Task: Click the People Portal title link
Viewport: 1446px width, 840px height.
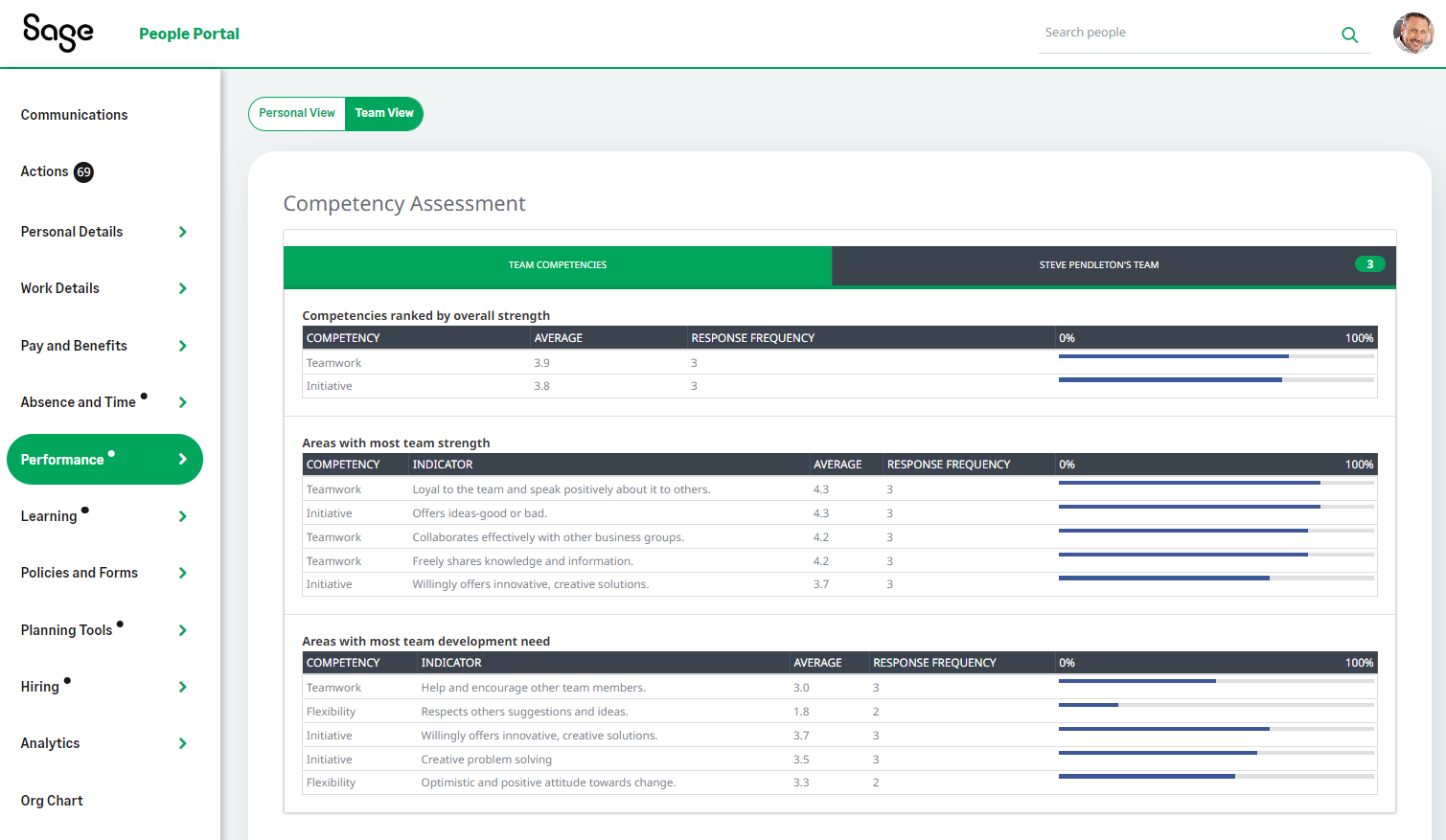Action: tap(189, 34)
